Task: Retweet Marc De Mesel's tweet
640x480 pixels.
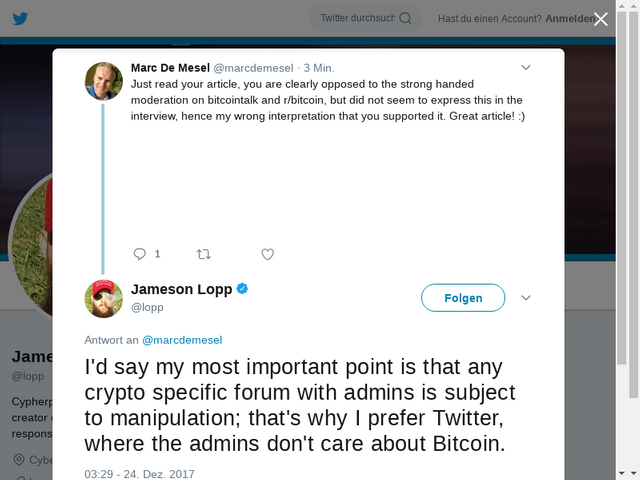Action: tap(204, 254)
